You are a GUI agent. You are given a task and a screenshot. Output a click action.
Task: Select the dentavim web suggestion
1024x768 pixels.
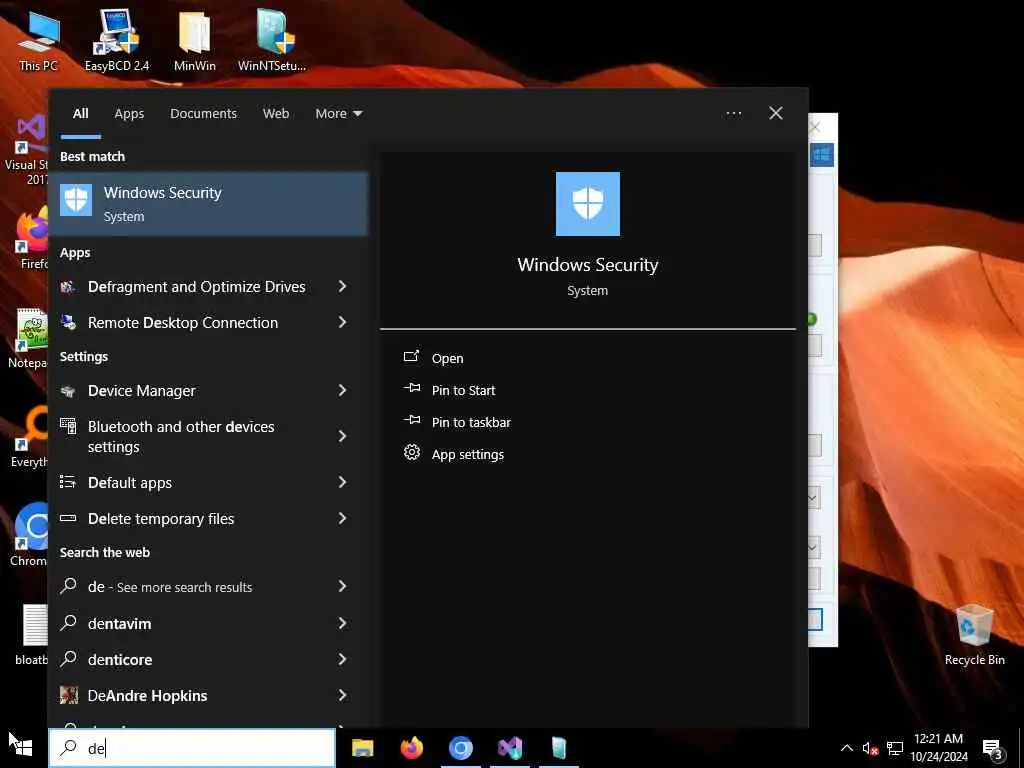(x=209, y=624)
